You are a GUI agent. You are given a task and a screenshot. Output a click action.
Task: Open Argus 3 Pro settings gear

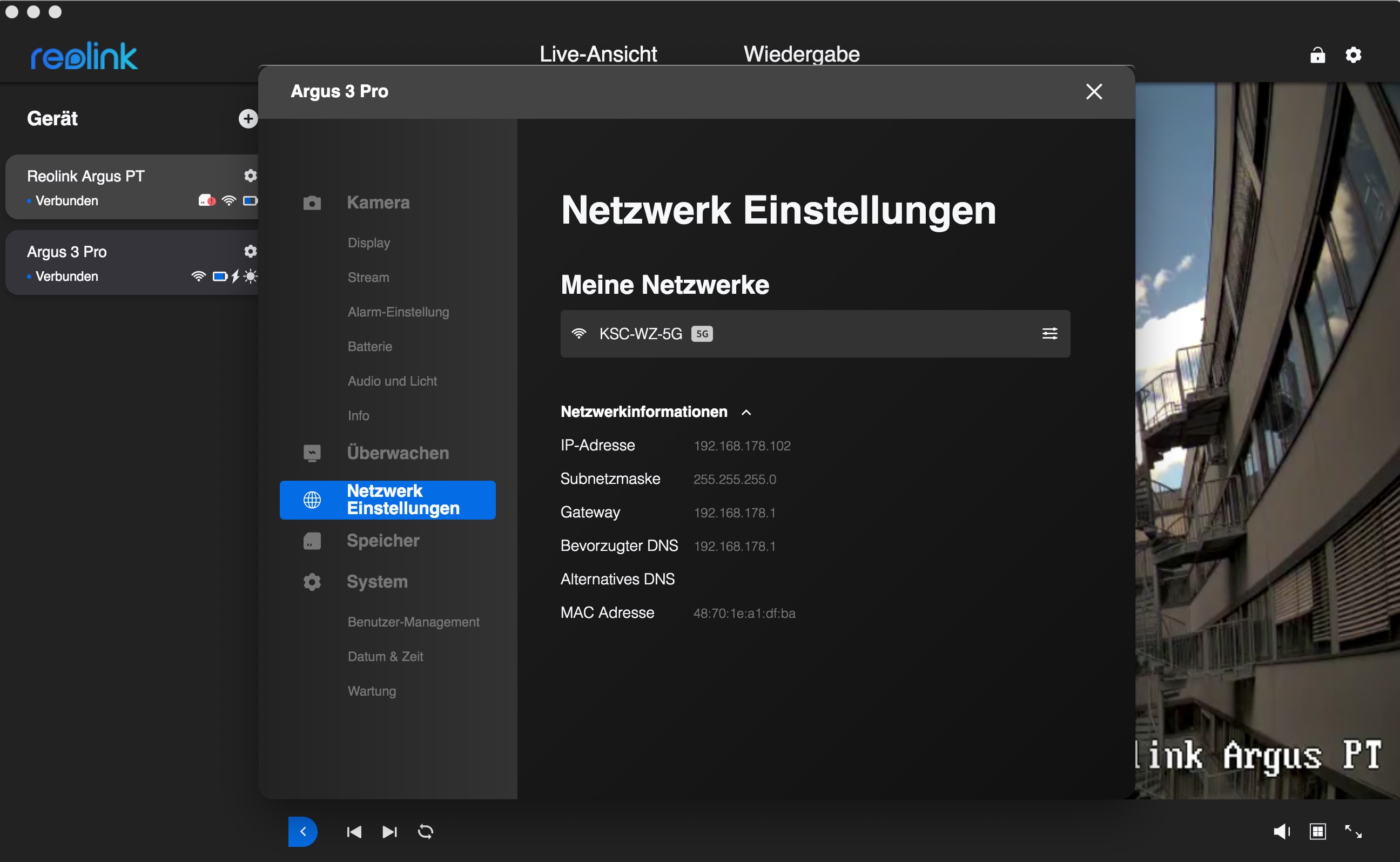tap(250, 252)
